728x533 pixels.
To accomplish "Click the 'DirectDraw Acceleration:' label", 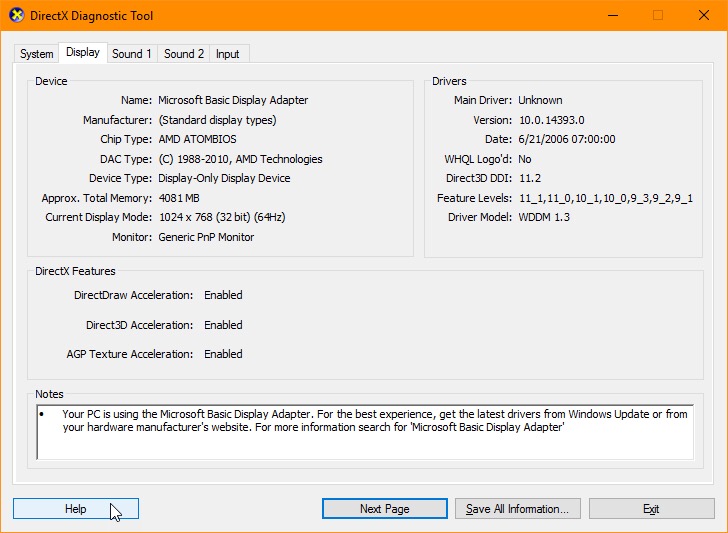I will pyautogui.click(x=133, y=295).
